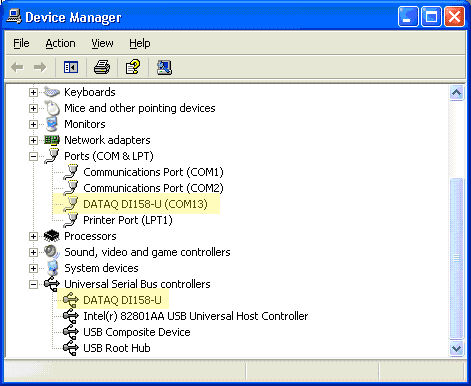Collapse Universal Serial Bus controllers node
471x386 pixels.
point(33,284)
